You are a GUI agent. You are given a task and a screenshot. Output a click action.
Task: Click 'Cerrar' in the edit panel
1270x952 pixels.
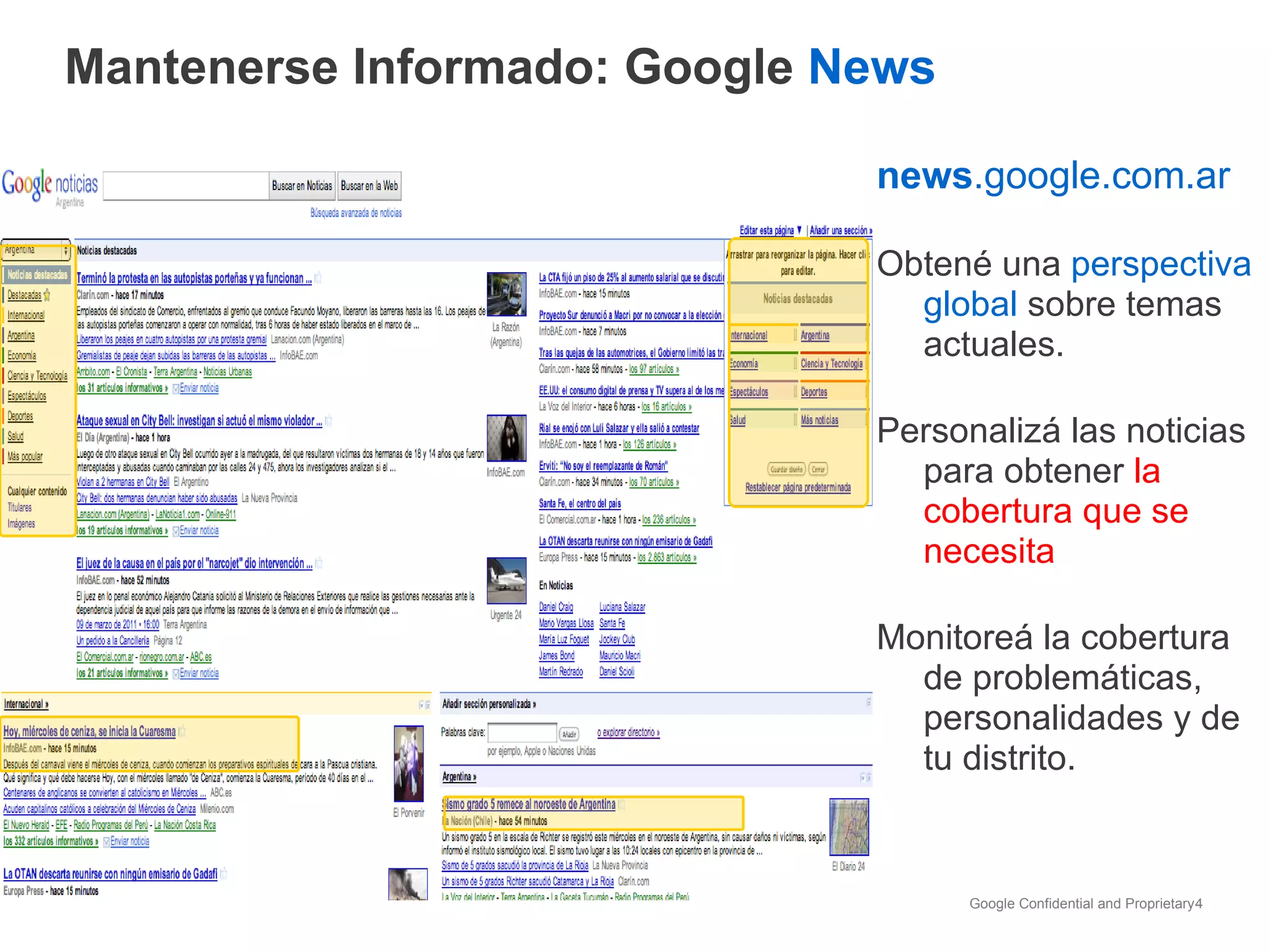pos(819,469)
